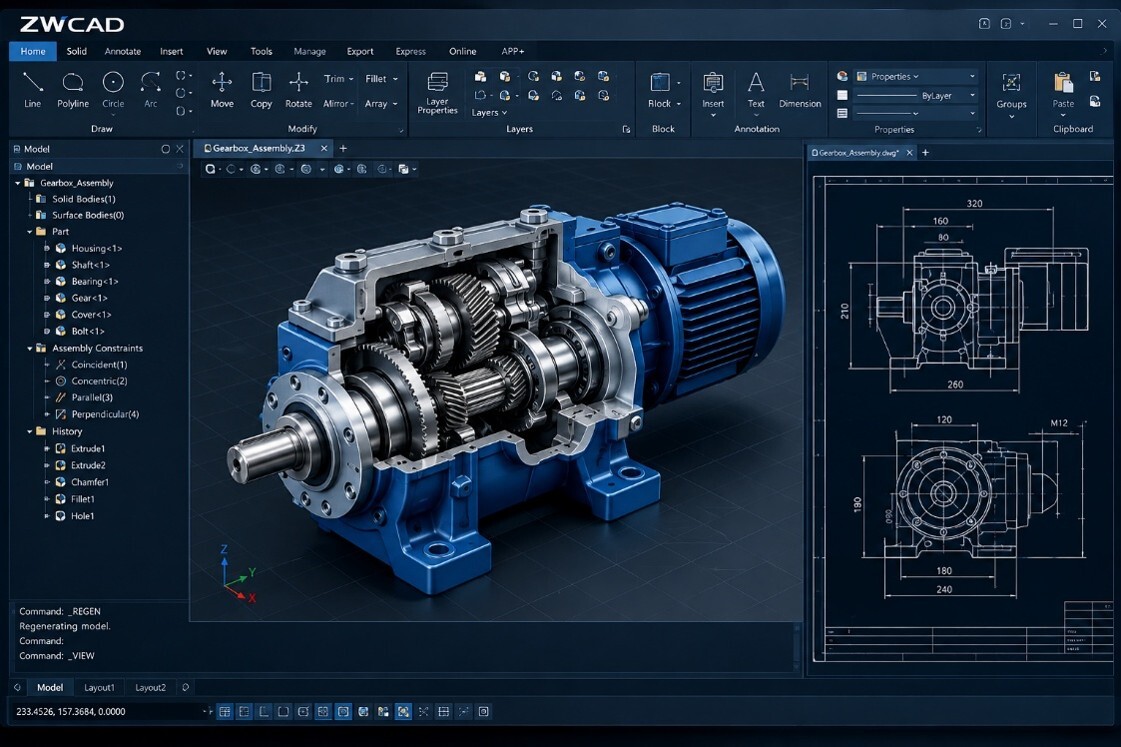The width and height of the screenshot is (1121, 747).
Task: Click the 320 dimension in drawing
Action: pos(974,203)
